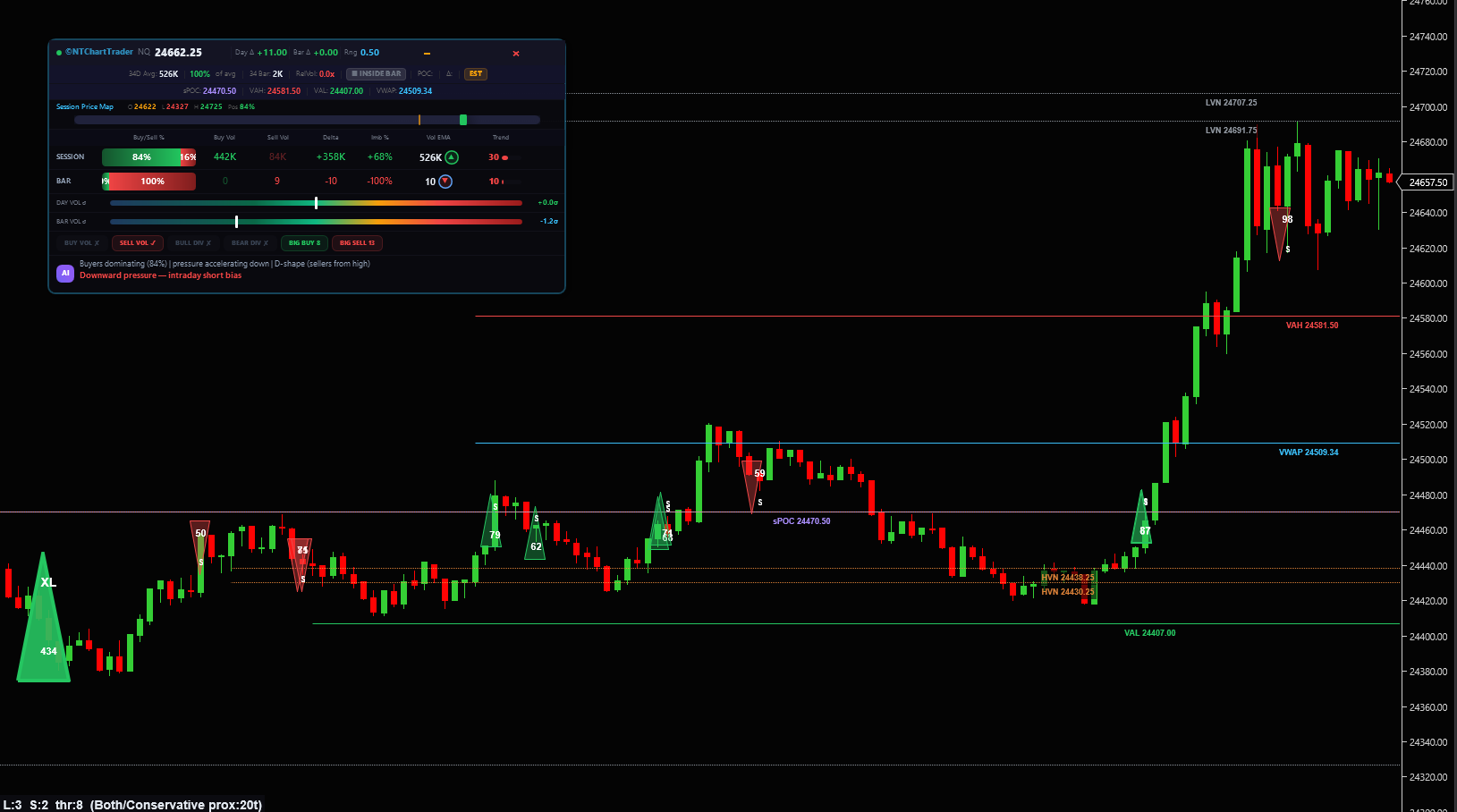Click the 24700.00 price axis label
The width and height of the screenshot is (1457, 812).
(1428, 107)
